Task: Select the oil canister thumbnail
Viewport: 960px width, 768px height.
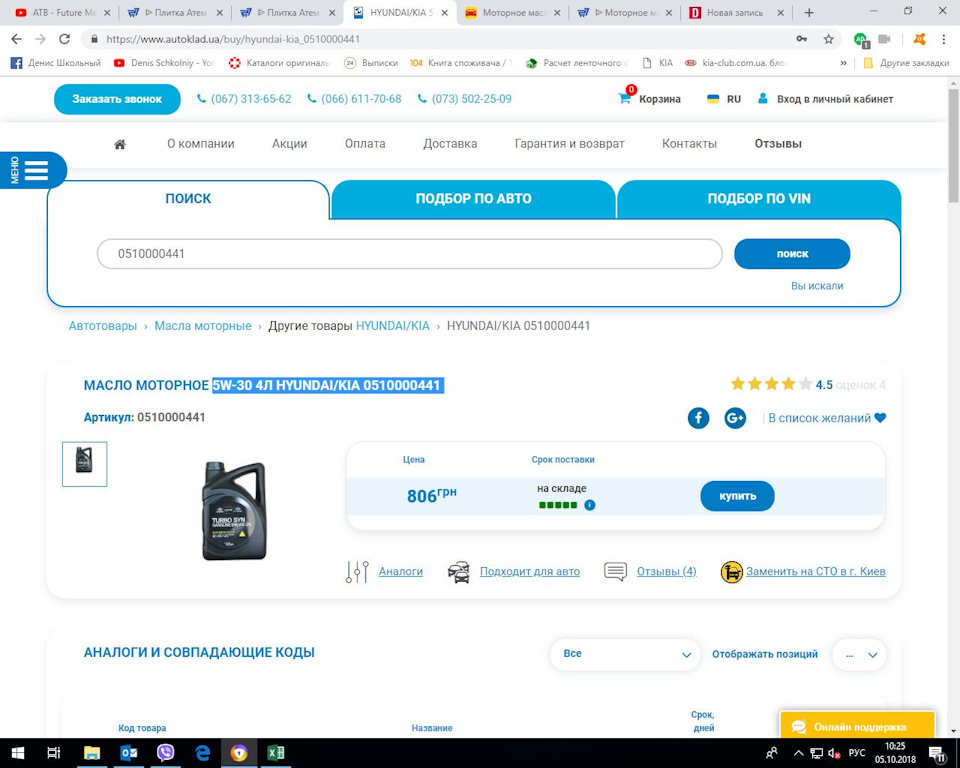Action: (x=84, y=464)
